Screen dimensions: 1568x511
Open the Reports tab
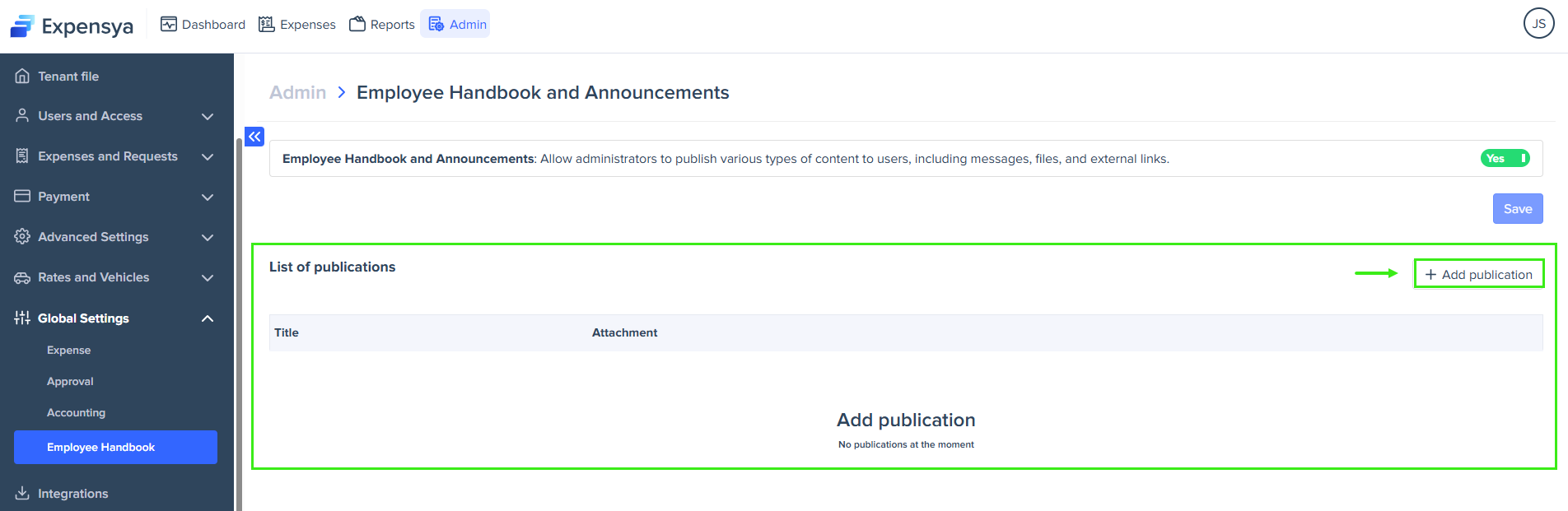[x=382, y=24]
